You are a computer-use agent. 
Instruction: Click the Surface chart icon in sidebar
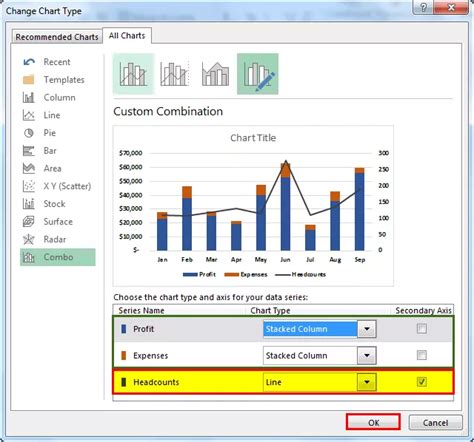[29, 222]
